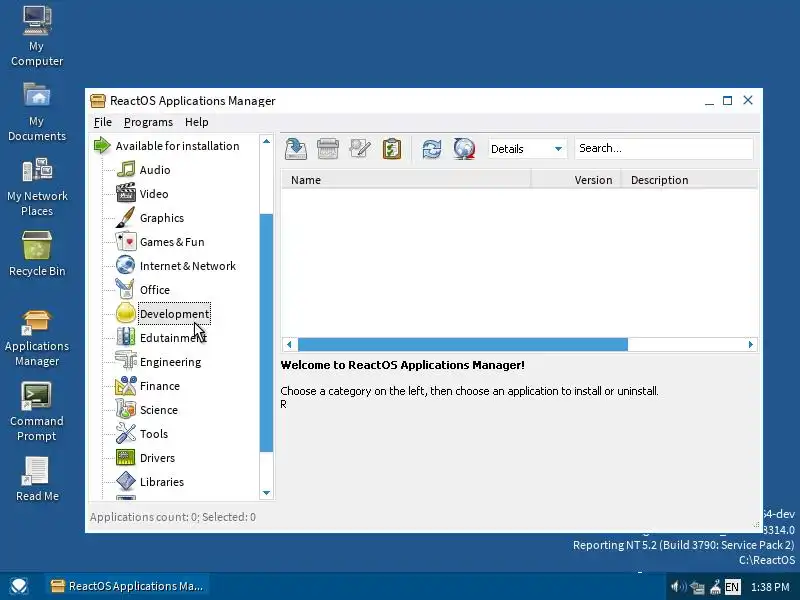The width and height of the screenshot is (800, 600).
Task: Click the Games & Fun cards icon
Action: [126, 241]
